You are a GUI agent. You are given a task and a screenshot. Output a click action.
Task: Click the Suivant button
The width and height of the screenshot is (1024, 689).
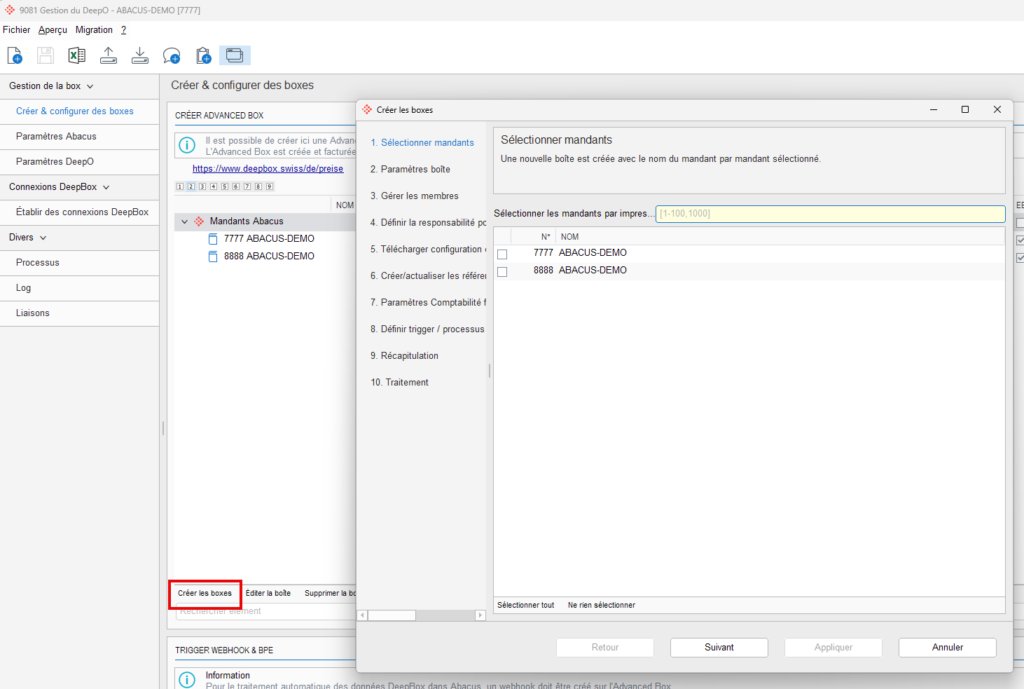point(719,647)
